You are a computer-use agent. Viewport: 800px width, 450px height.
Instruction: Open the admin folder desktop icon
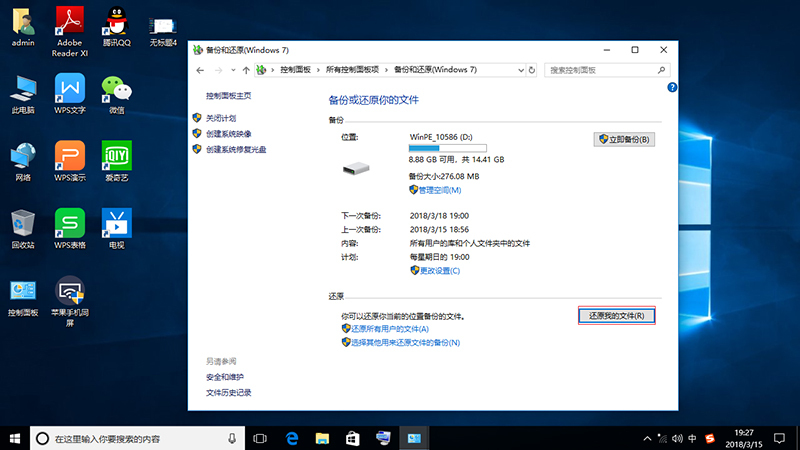tap(23, 27)
